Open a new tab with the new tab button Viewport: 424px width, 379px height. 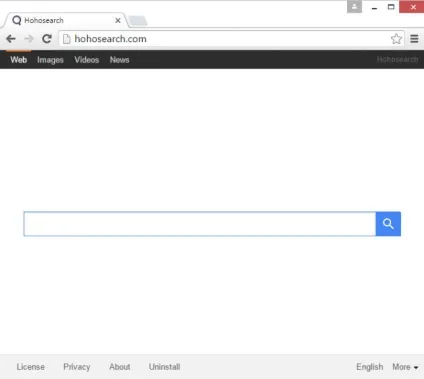[138, 21]
